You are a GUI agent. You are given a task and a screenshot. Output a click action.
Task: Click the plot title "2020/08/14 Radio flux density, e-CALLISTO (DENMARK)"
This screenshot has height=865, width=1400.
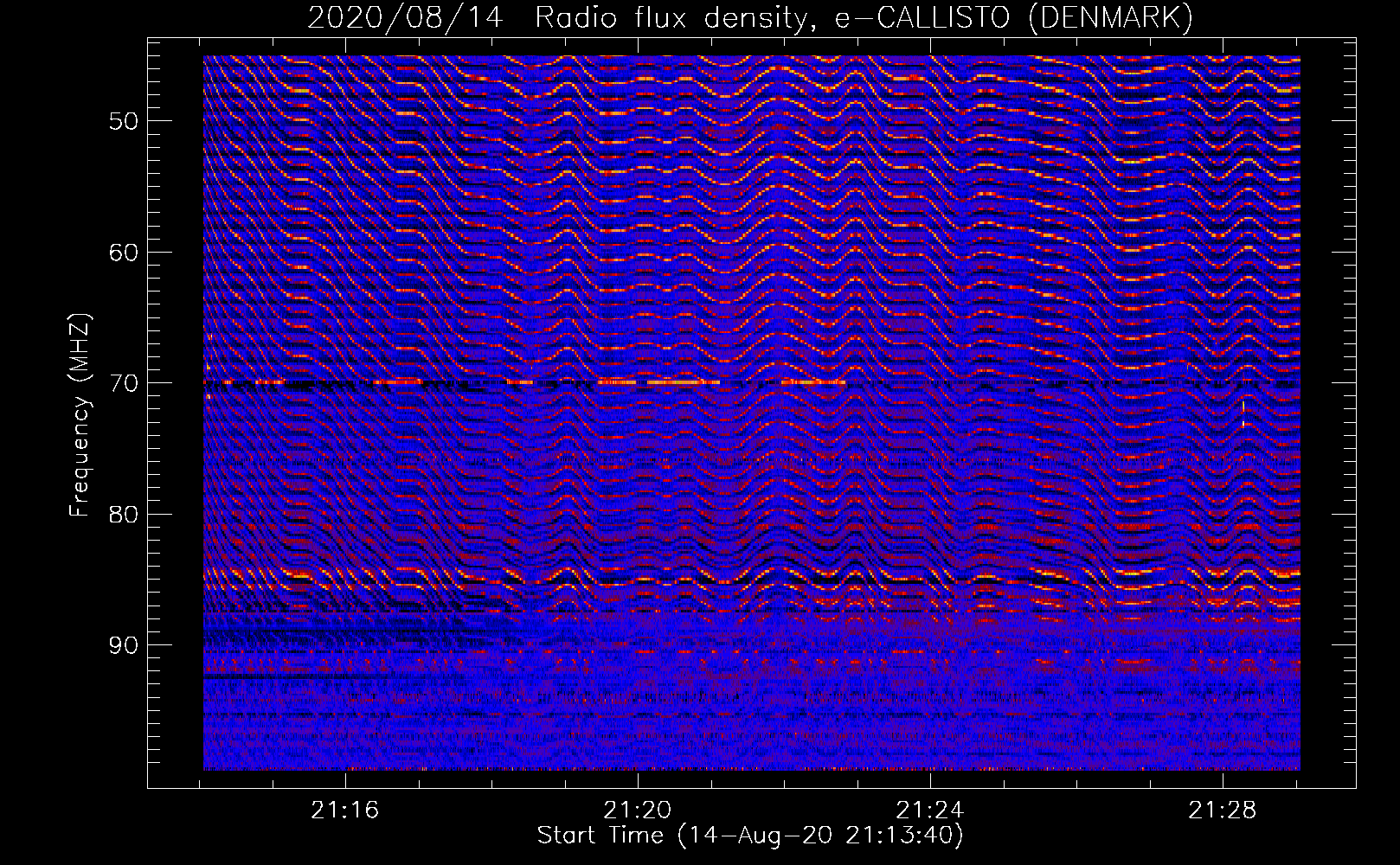pos(750,17)
